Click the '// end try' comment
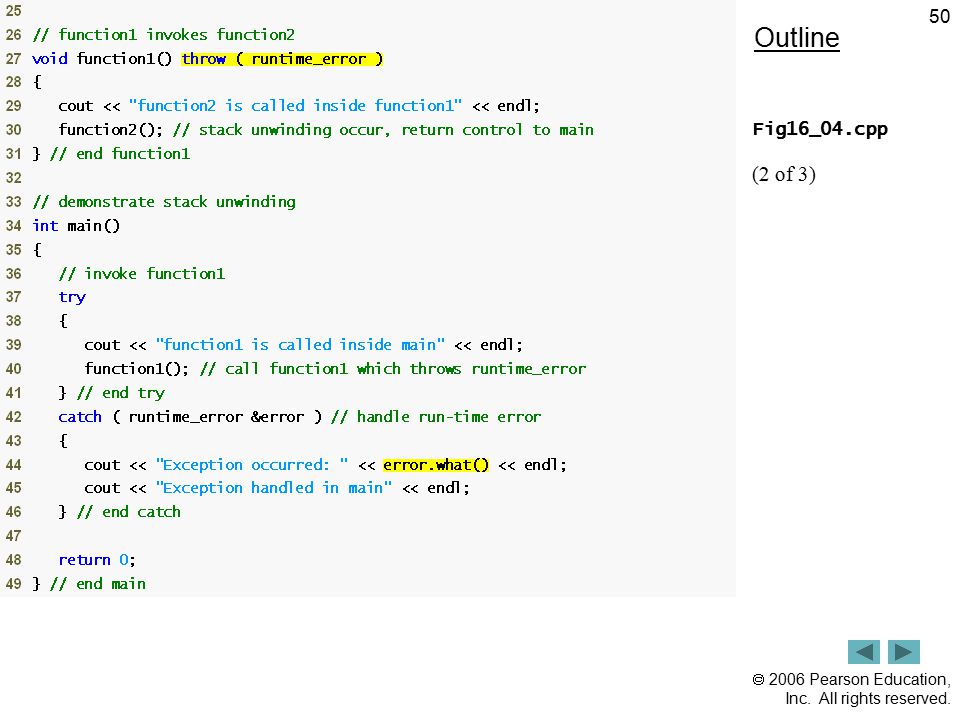The width and height of the screenshot is (960, 720). 121,392
